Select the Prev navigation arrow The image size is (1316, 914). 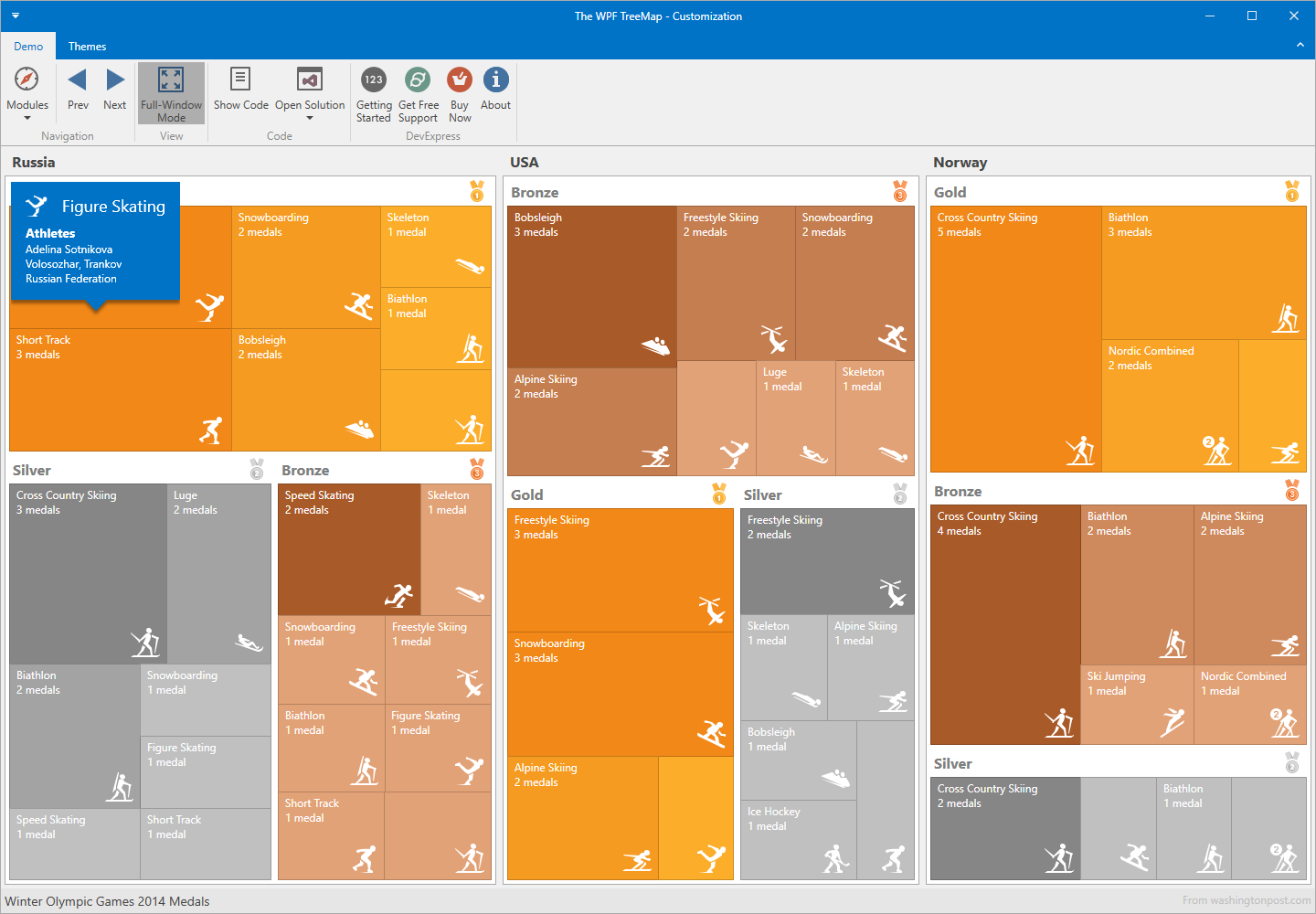(x=78, y=80)
